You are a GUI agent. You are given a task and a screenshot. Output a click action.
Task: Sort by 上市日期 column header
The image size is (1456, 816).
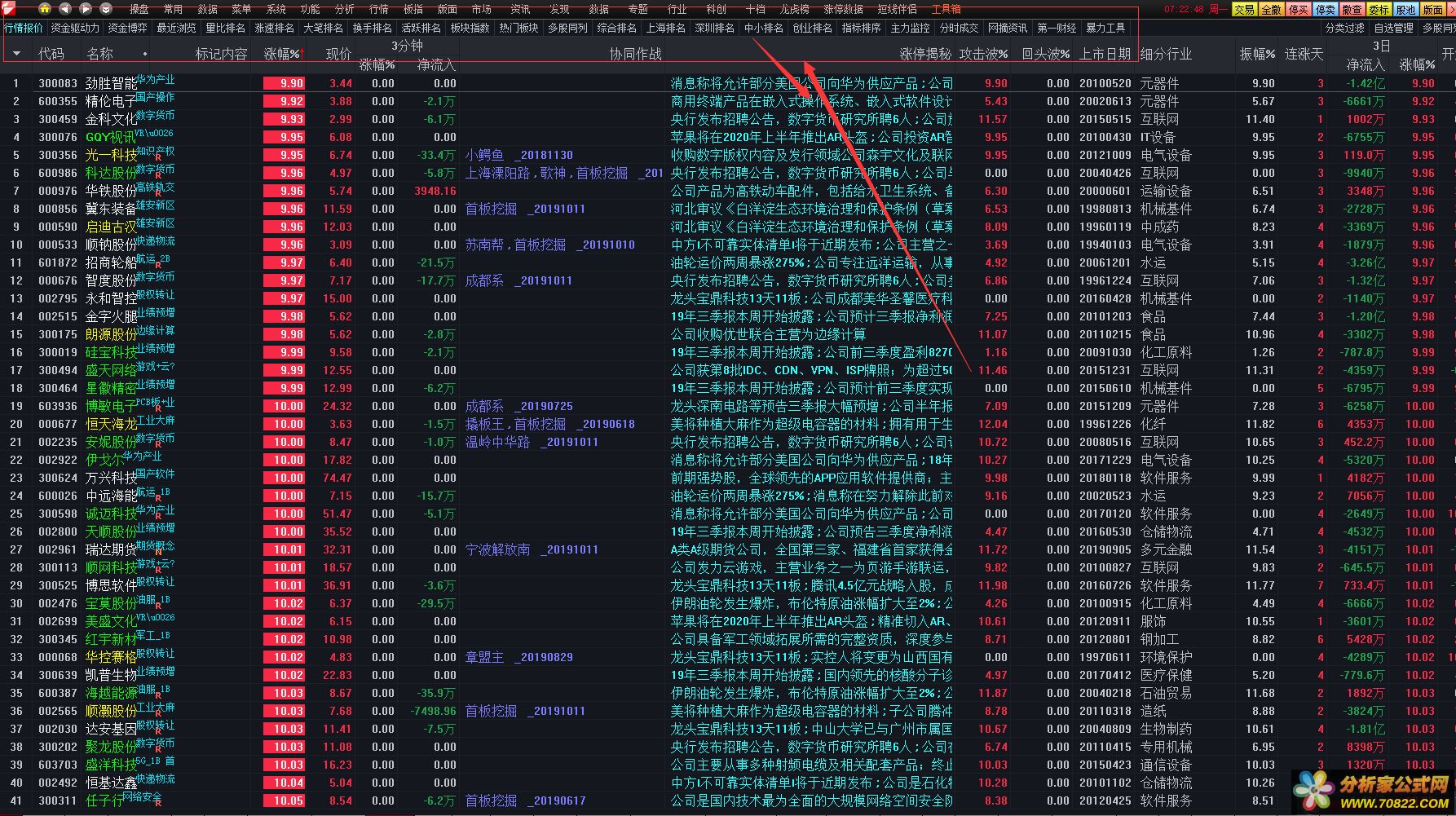pyautogui.click(x=1105, y=54)
